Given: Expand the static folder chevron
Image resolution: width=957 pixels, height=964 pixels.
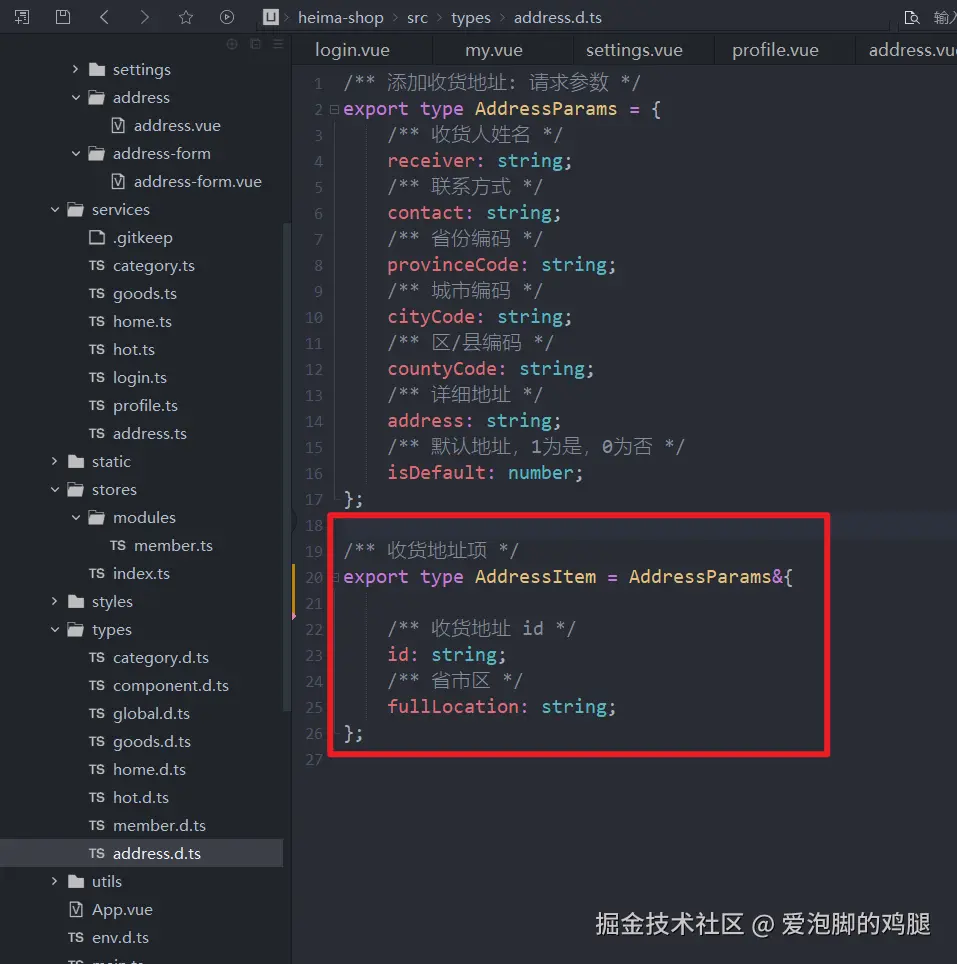Looking at the screenshot, I should (55, 461).
